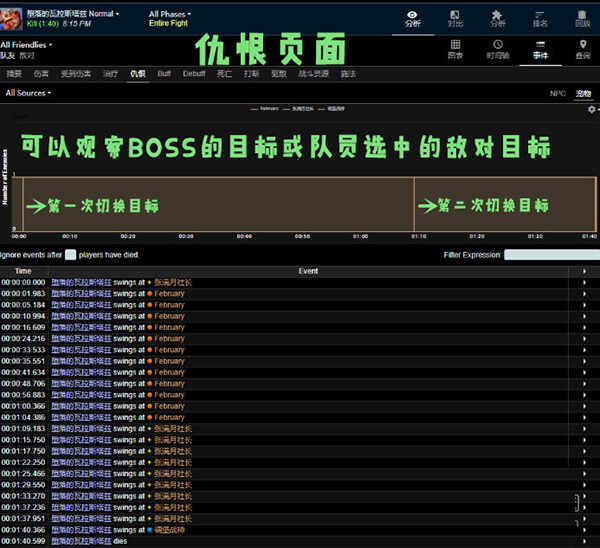
Task: Open the 回放 replay icon tab
Action: point(582,19)
